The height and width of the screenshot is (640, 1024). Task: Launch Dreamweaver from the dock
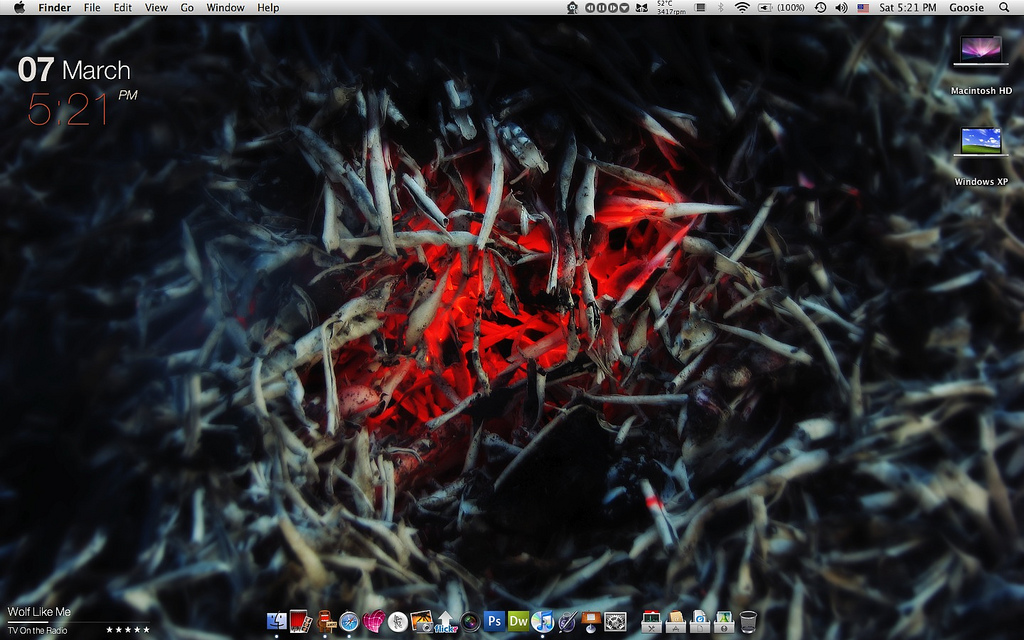pos(519,621)
